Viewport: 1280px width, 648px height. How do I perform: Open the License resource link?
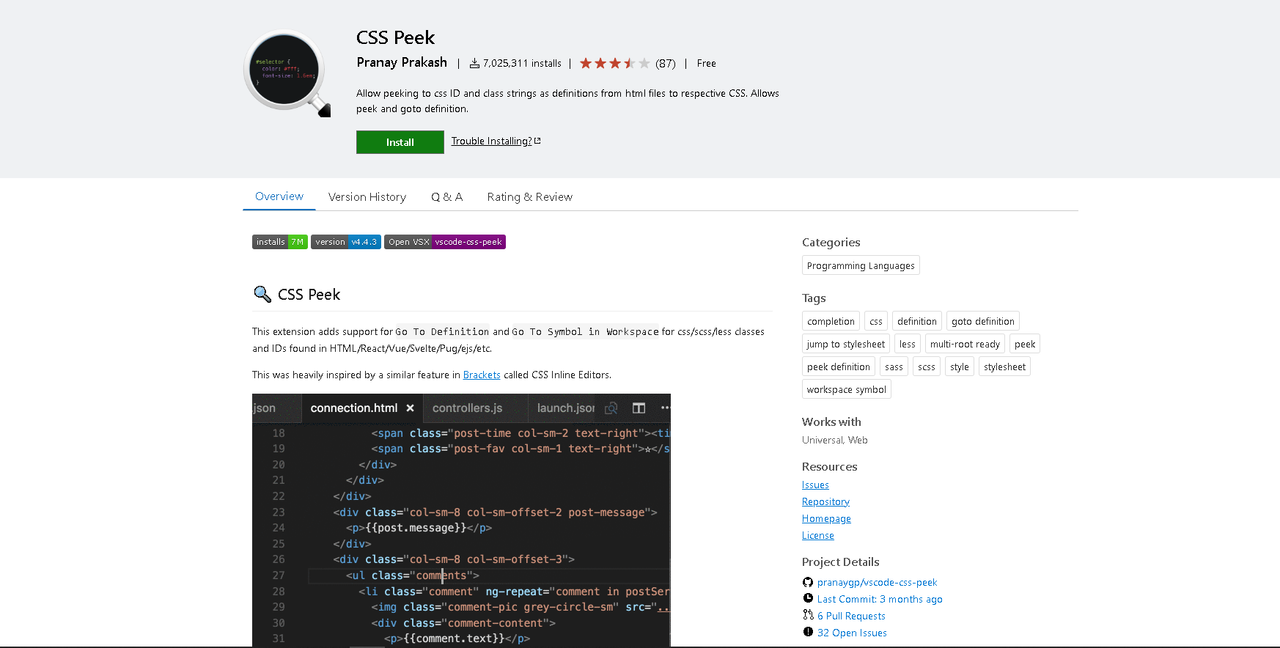(818, 535)
